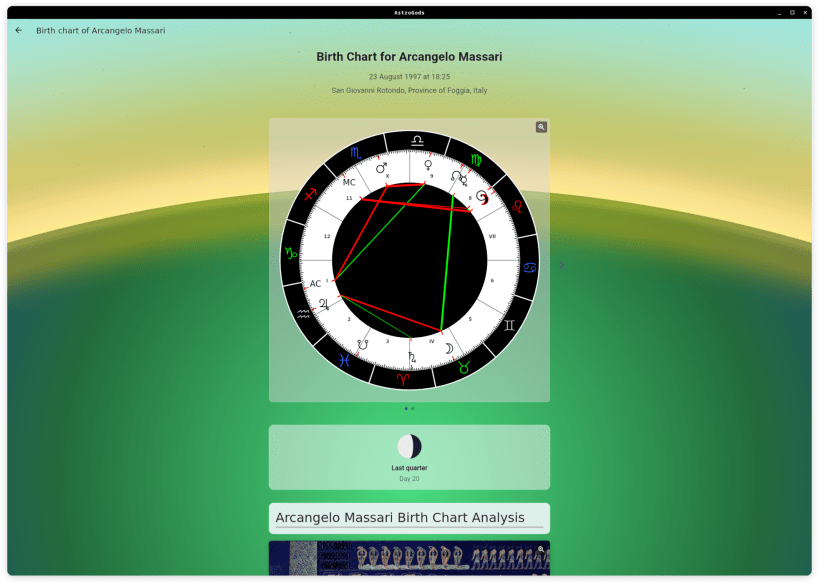
Task: Click the Virgo sign glyph on the chart
Action: [476, 160]
